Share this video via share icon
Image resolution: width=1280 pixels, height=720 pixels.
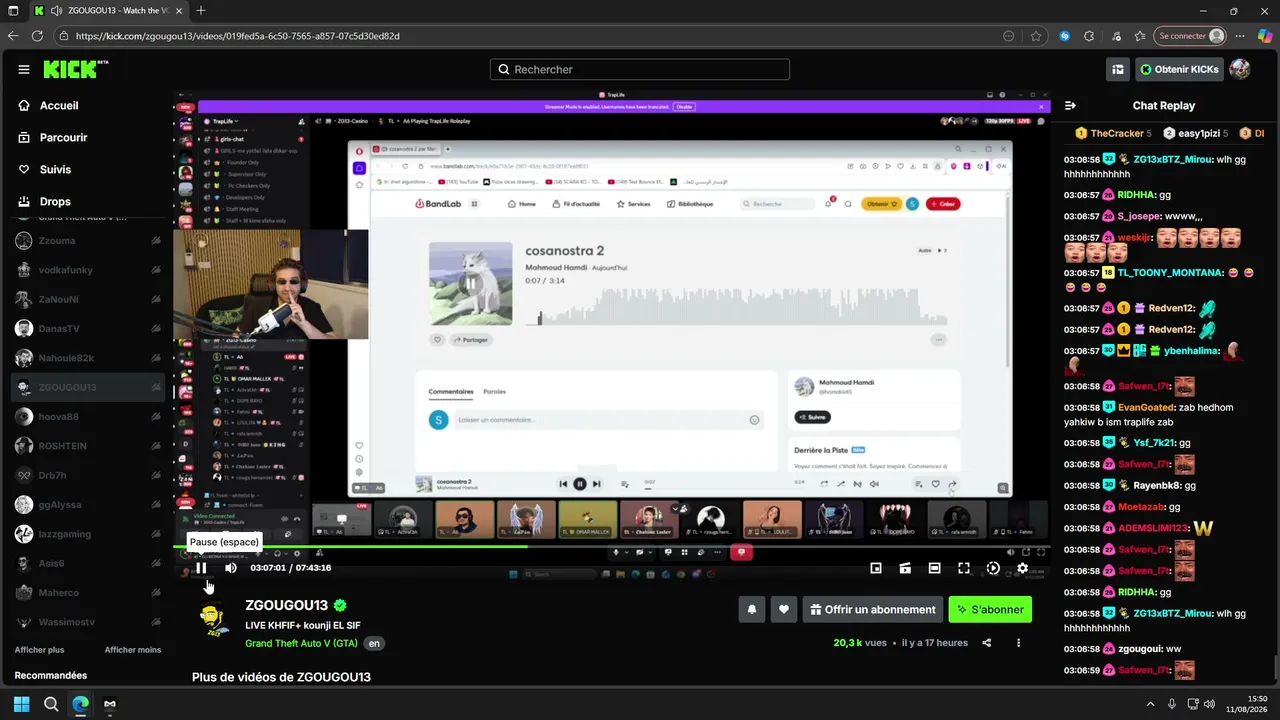click(x=987, y=643)
